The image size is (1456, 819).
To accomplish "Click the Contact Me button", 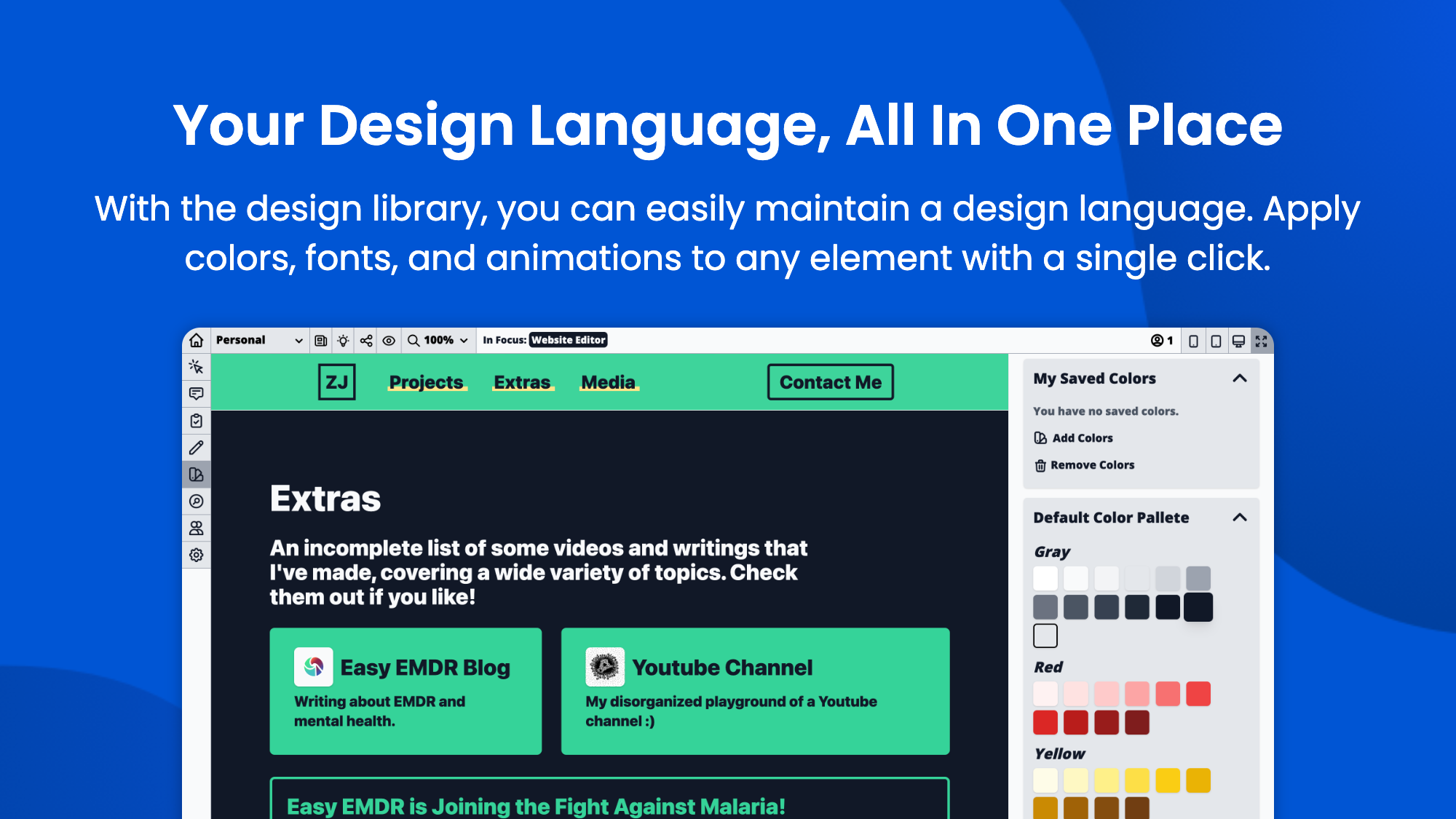I will pos(831,382).
